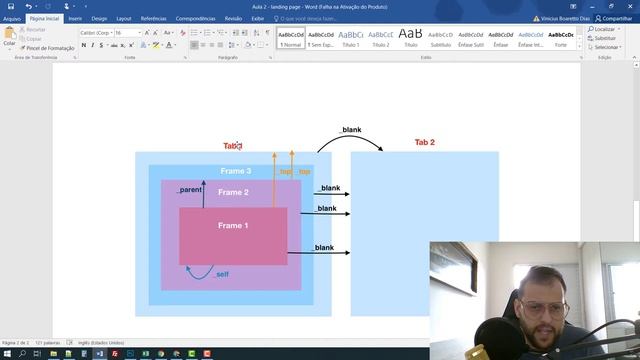This screenshot has width=640, height=360.
Task: Switch to the Correspondências tab
Action: point(196,19)
